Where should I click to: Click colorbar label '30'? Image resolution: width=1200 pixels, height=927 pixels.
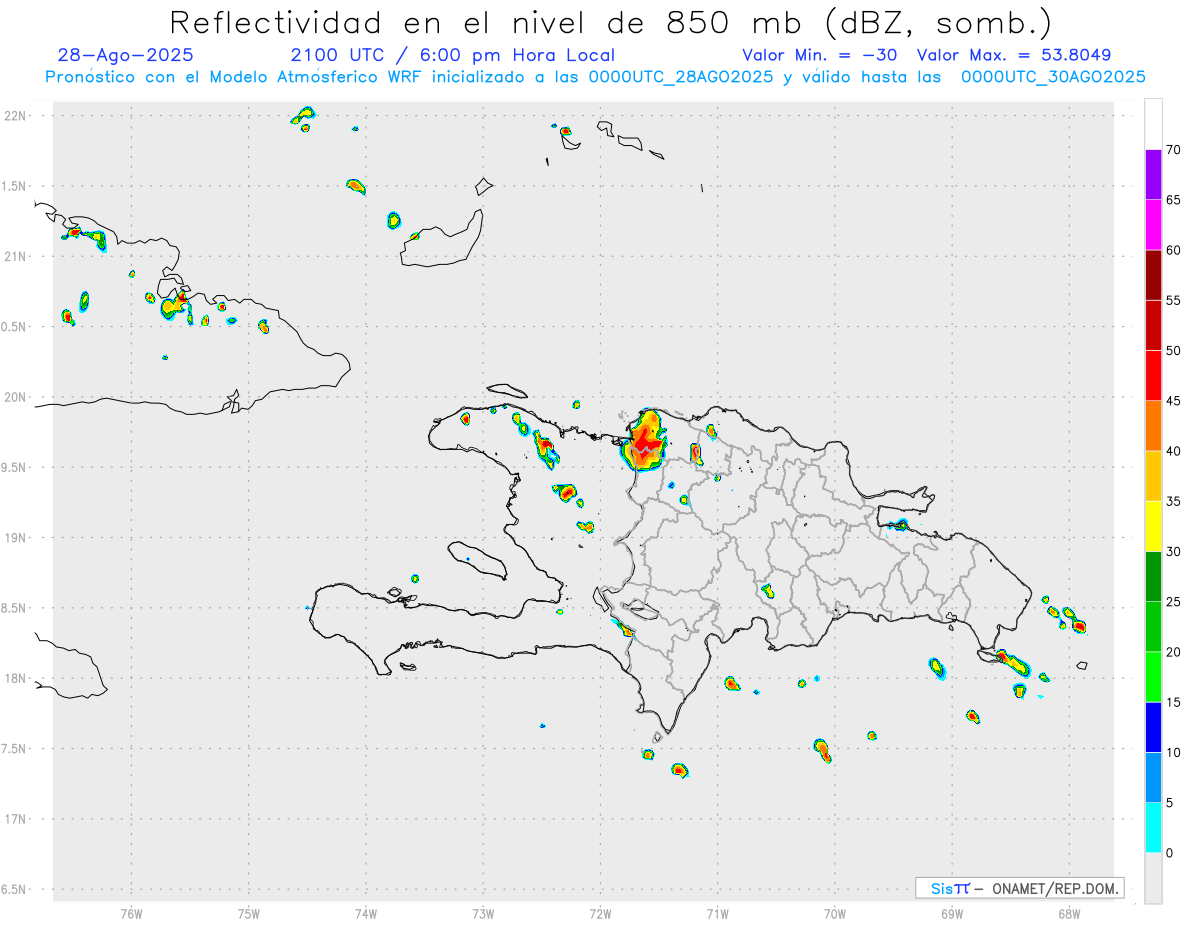coord(1173,552)
